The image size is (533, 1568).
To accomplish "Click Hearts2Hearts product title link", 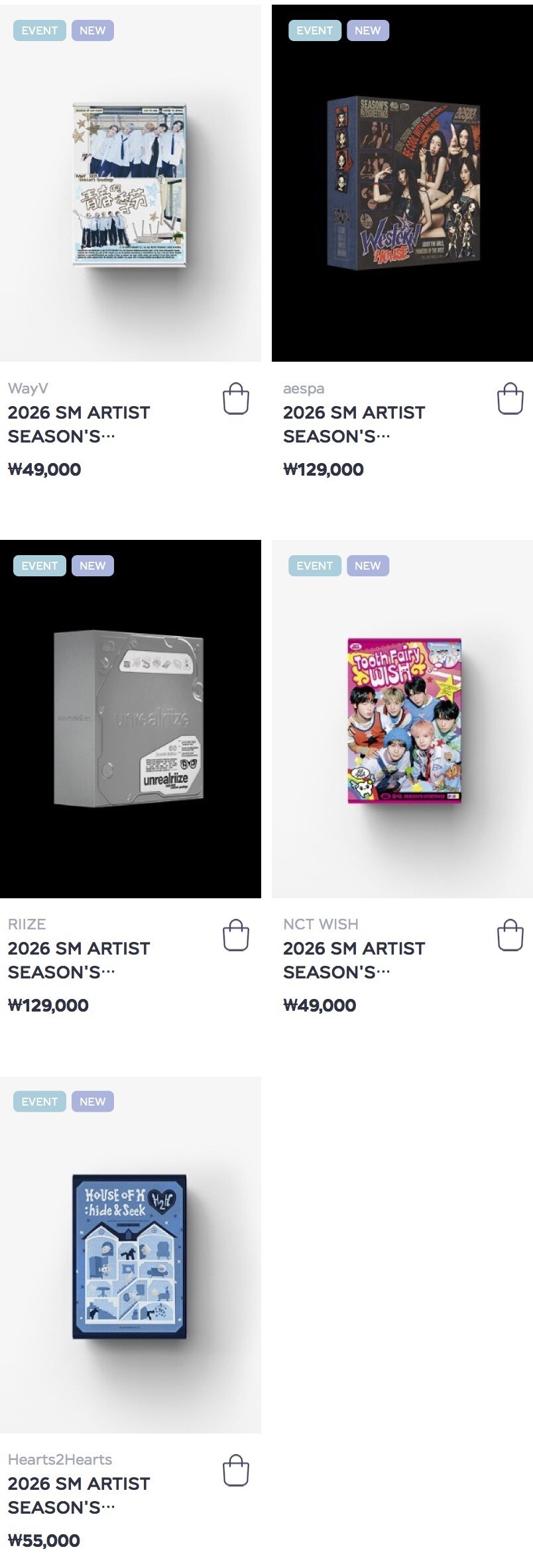I will (78, 1496).
